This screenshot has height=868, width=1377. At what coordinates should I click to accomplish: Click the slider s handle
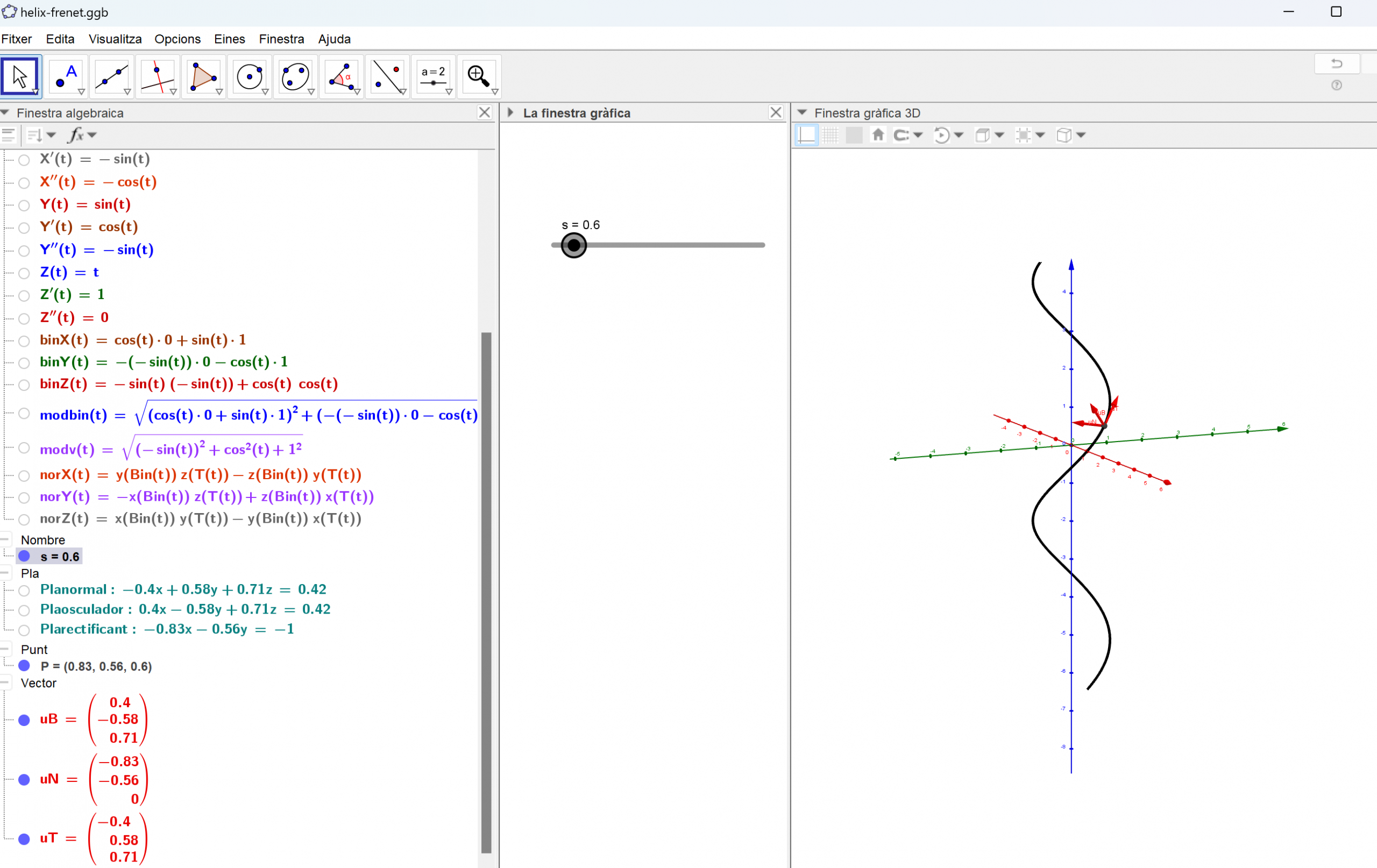[x=573, y=245]
